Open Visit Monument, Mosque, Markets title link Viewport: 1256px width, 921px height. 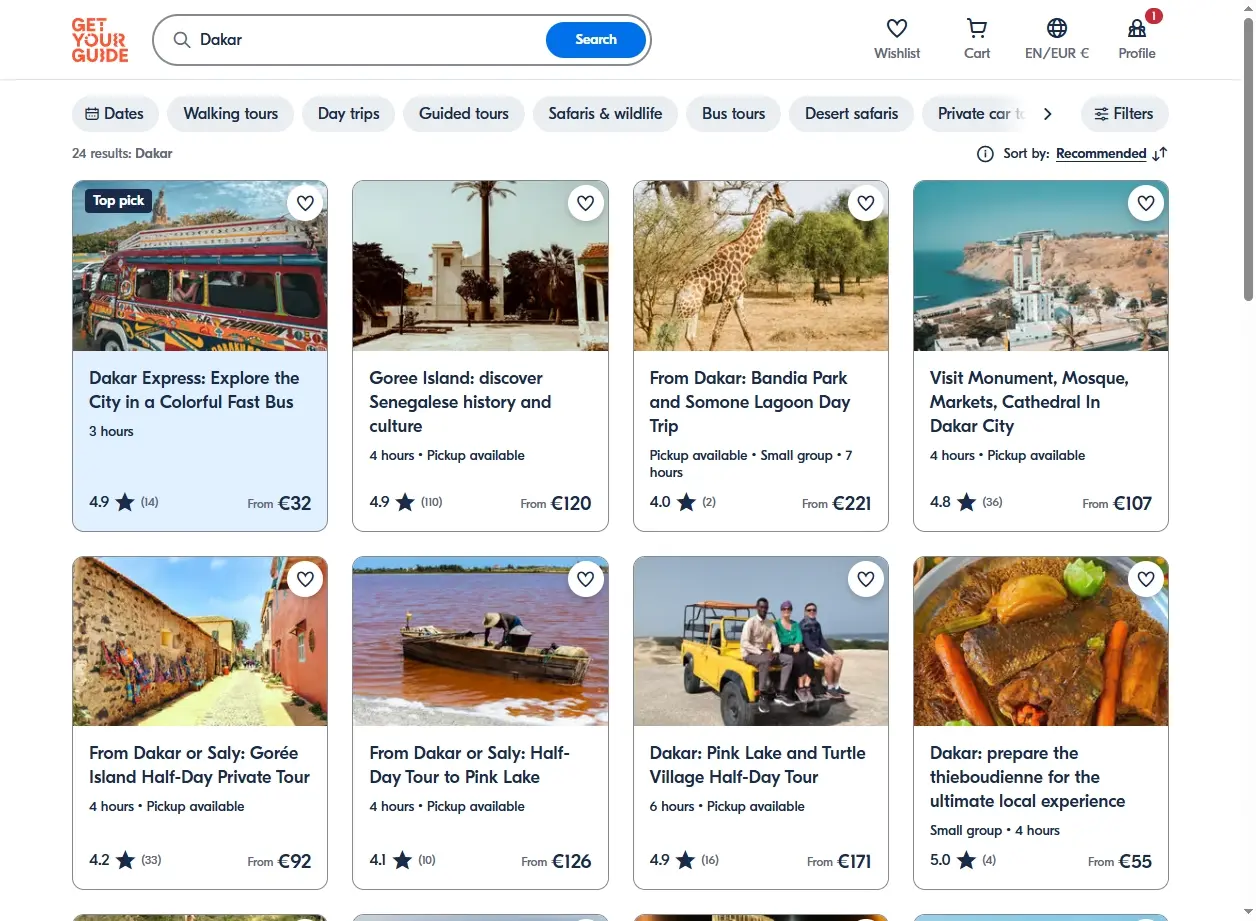click(1029, 402)
